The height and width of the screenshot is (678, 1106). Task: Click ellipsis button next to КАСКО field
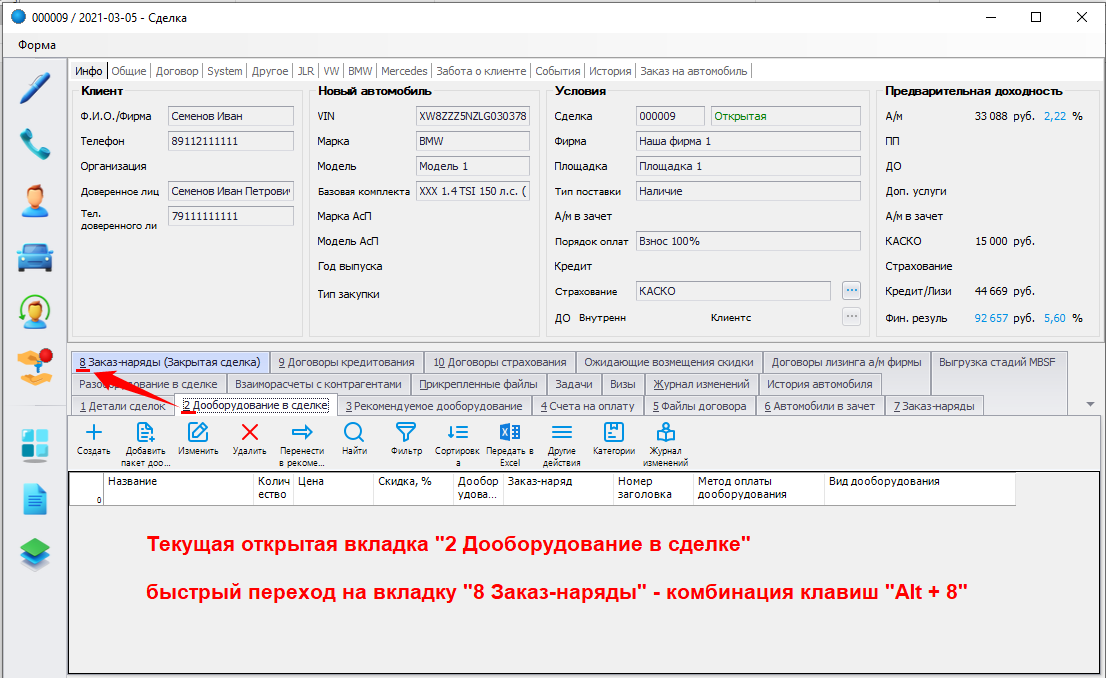[x=851, y=291]
